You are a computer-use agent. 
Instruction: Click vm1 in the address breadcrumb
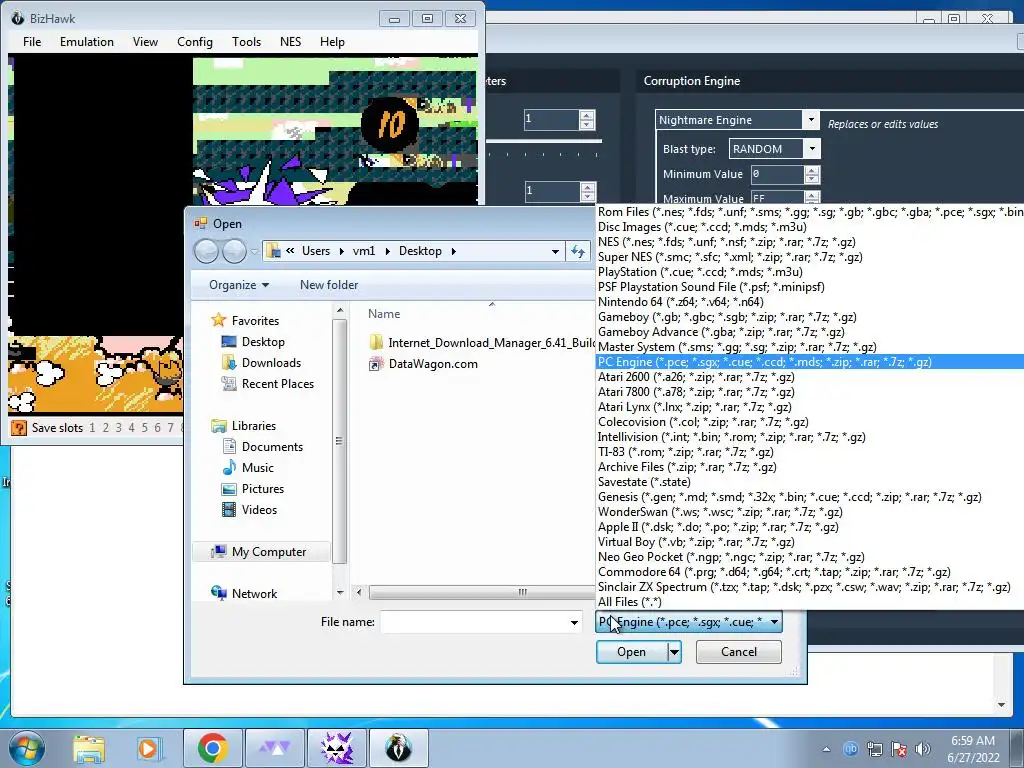[x=364, y=251]
